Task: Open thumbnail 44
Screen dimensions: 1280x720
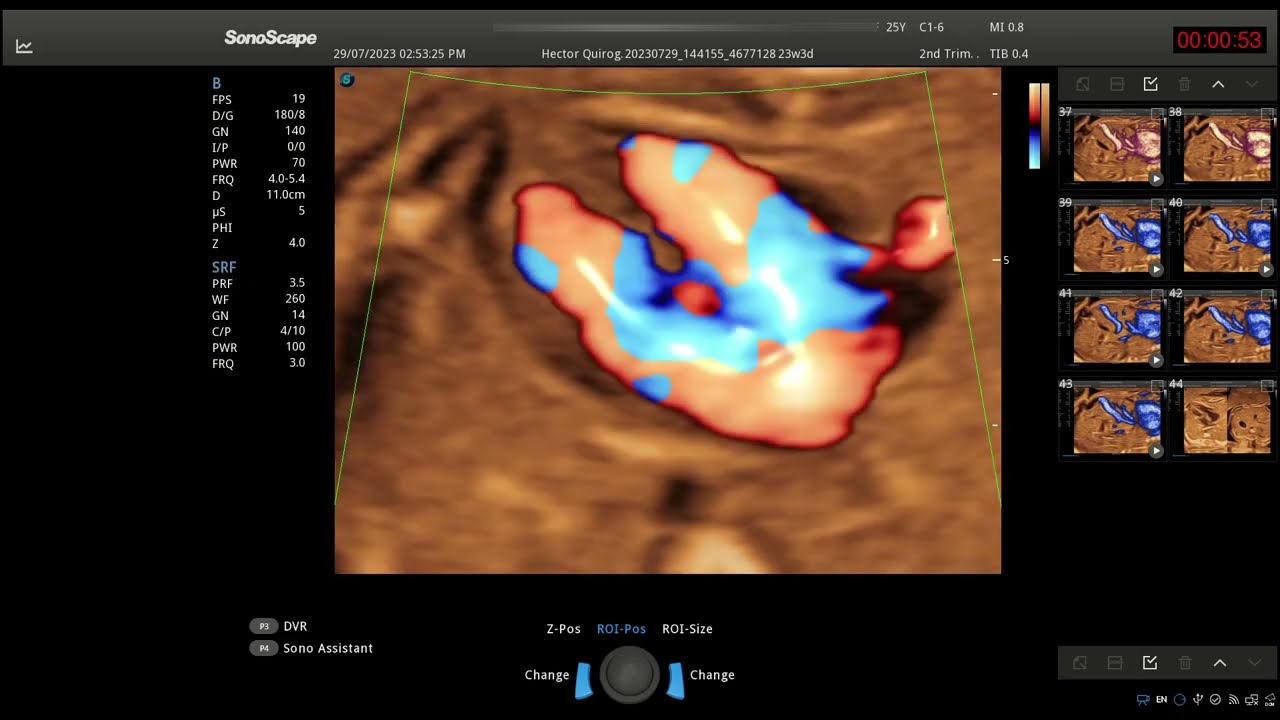Action: pyautogui.click(x=1222, y=419)
